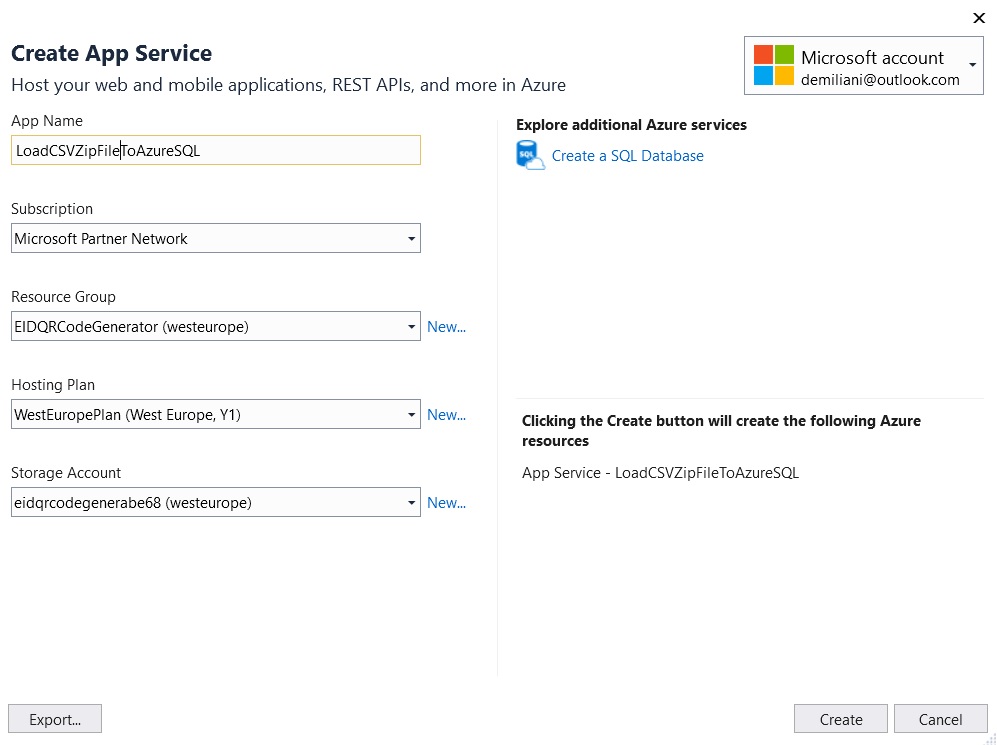Click the SQL Database icon

pyautogui.click(x=529, y=155)
